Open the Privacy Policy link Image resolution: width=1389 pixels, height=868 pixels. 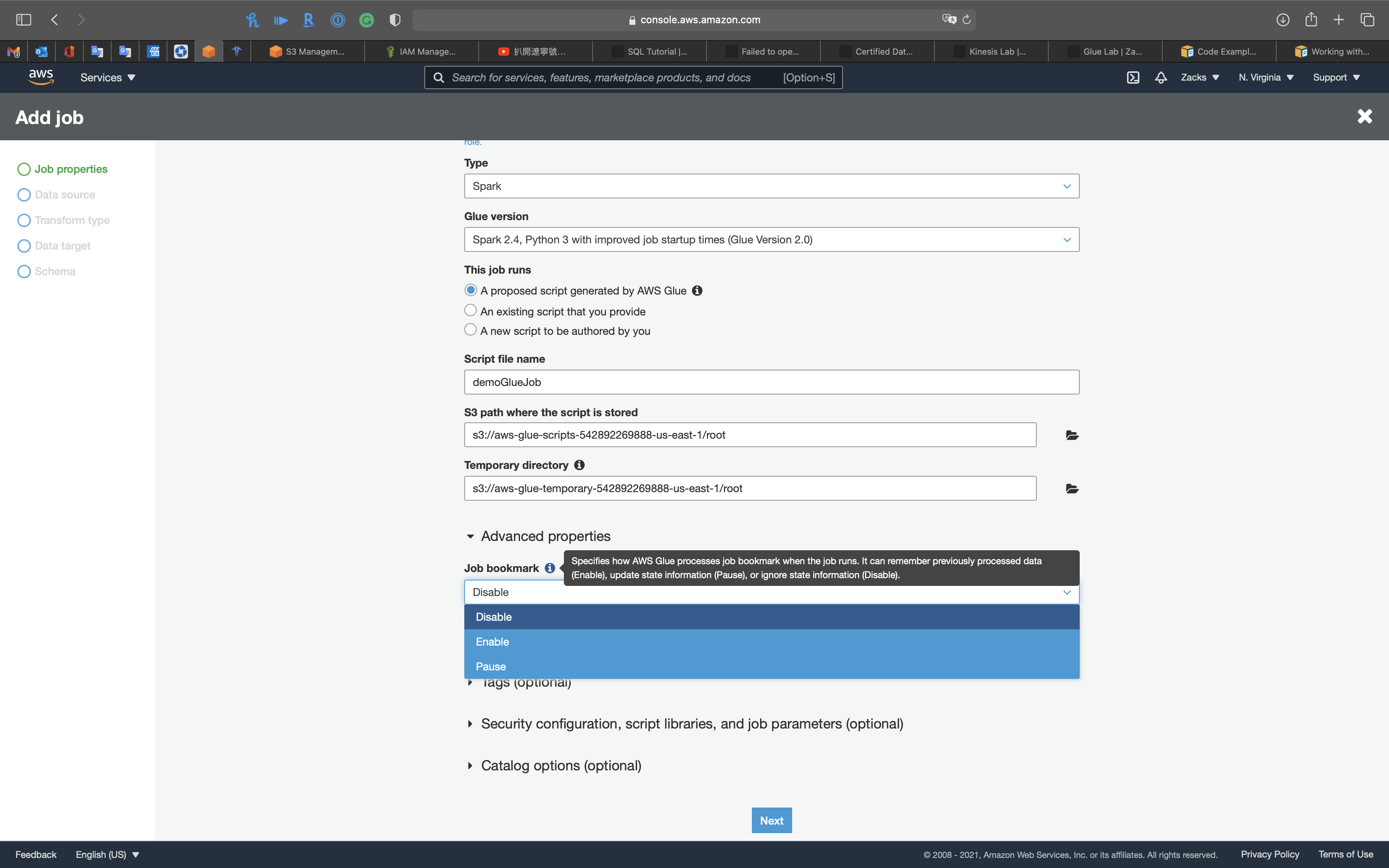[1270, 854]
